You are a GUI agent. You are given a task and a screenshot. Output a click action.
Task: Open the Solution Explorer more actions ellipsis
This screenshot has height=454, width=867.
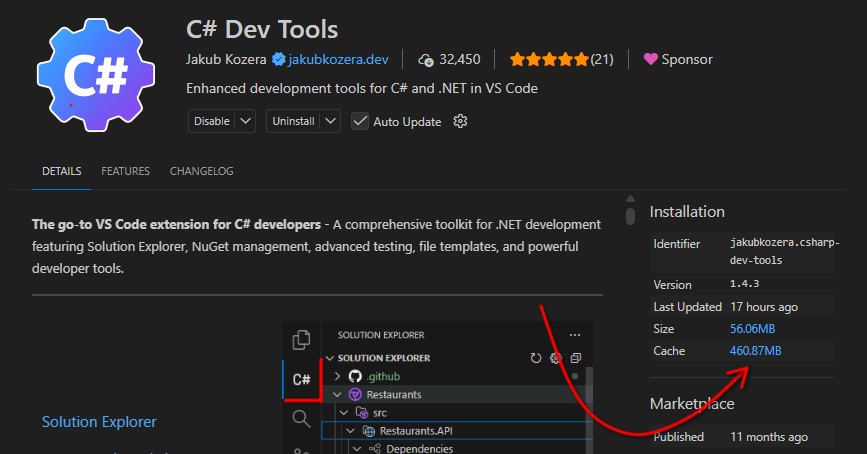pyautogui.click(x=574, y=335)
